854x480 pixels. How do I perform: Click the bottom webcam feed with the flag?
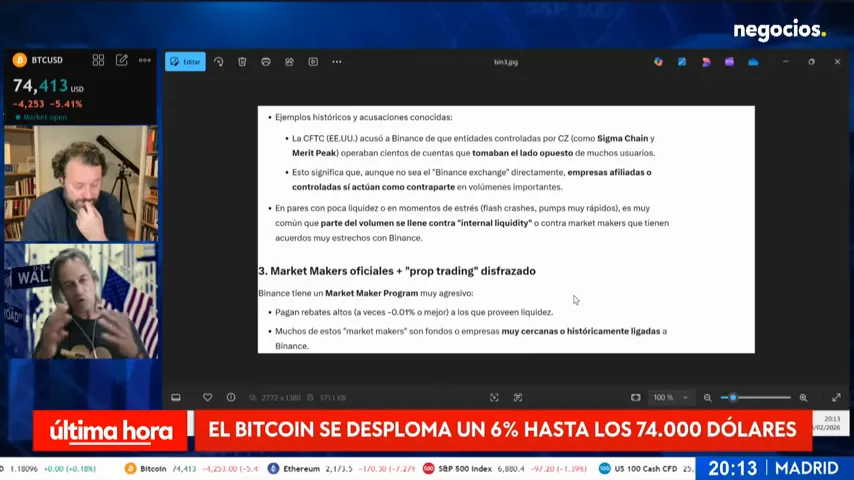[81, 301]
